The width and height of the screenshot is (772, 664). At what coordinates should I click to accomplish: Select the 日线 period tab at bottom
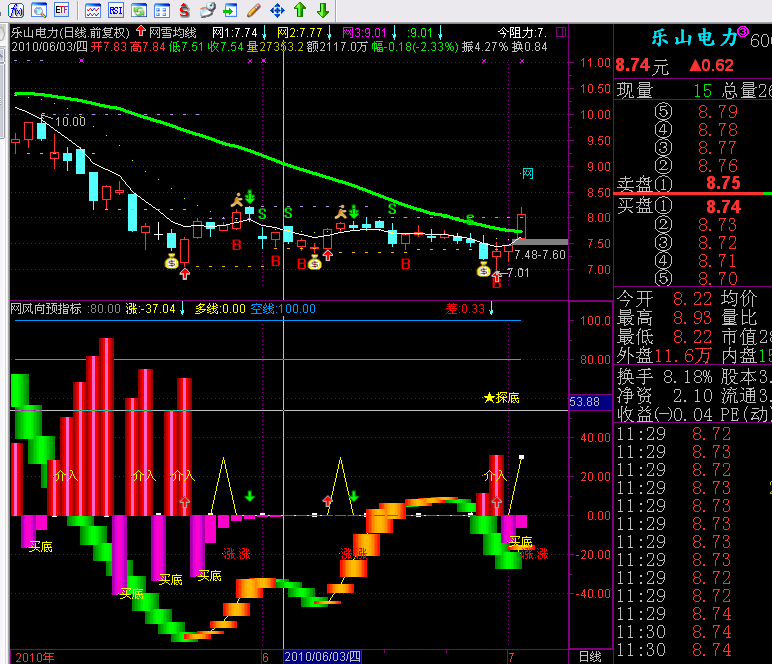click(x=590, y=657)
